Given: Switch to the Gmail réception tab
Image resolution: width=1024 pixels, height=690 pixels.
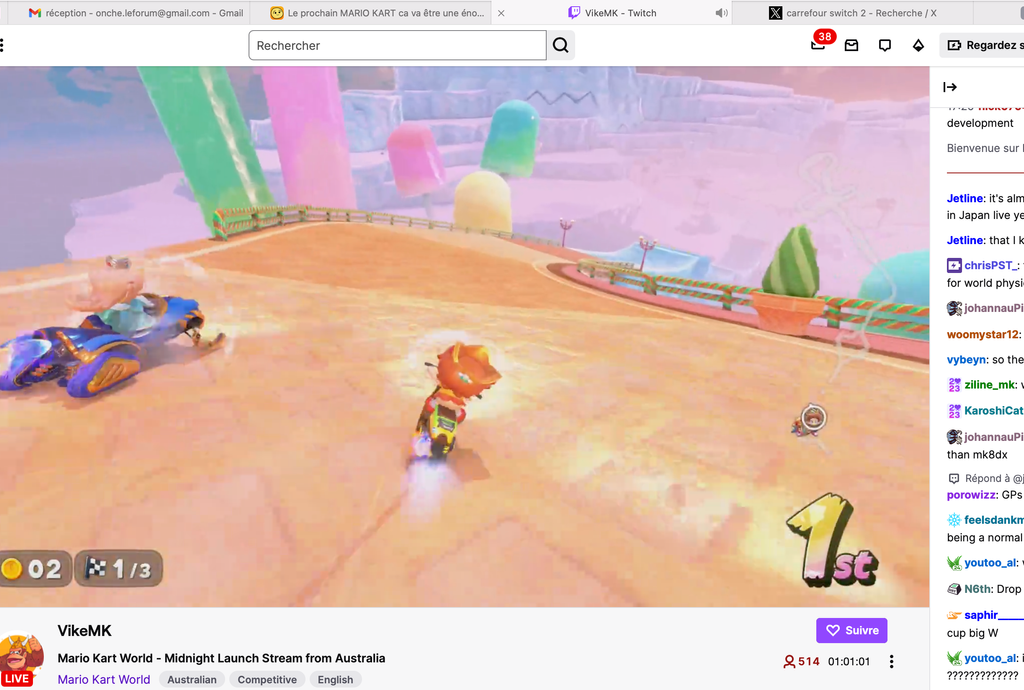Looking at the screenshot, I should [x=136, y=13].
